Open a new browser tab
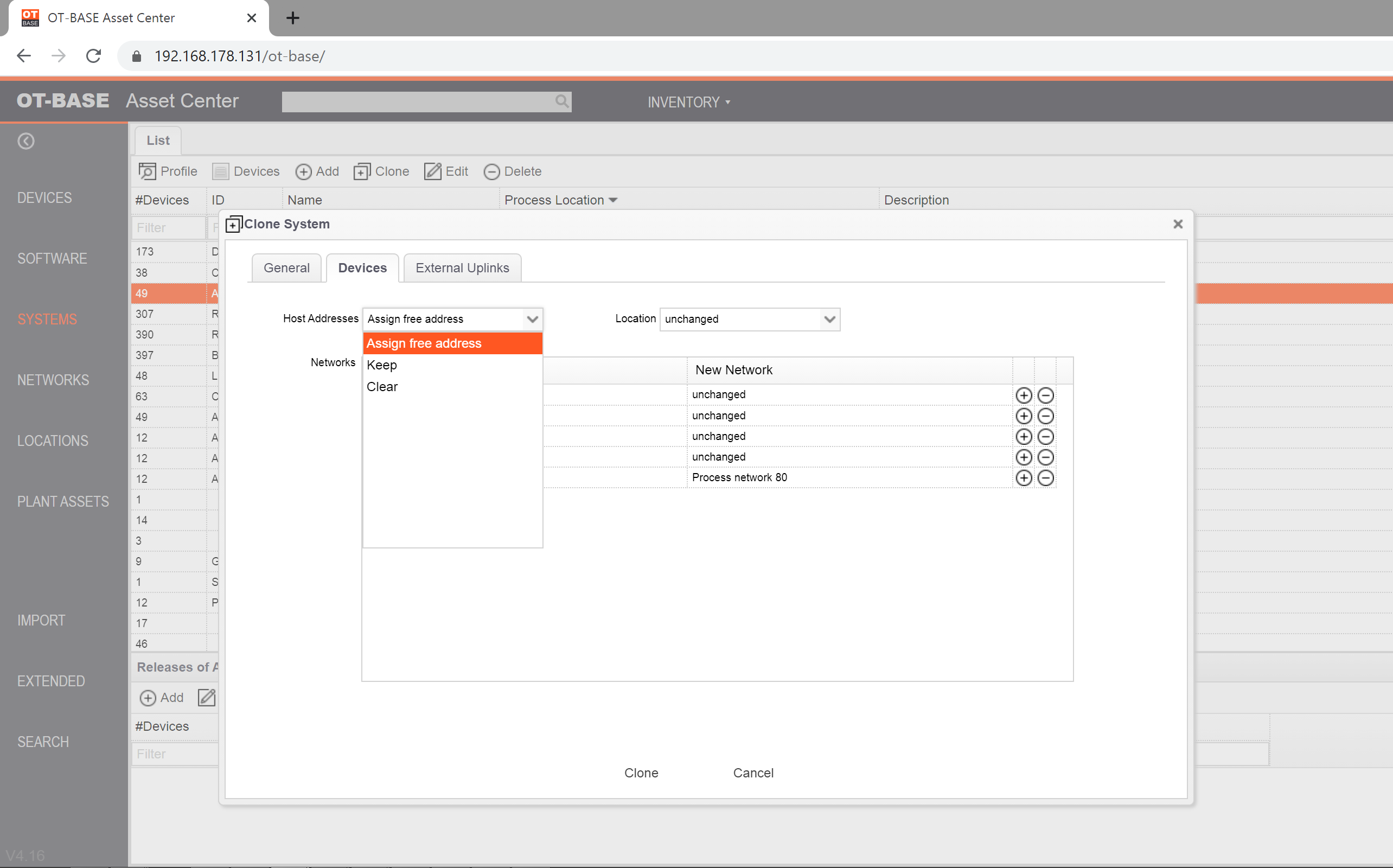Screen dimensions: 1393x868 point(293,18)
